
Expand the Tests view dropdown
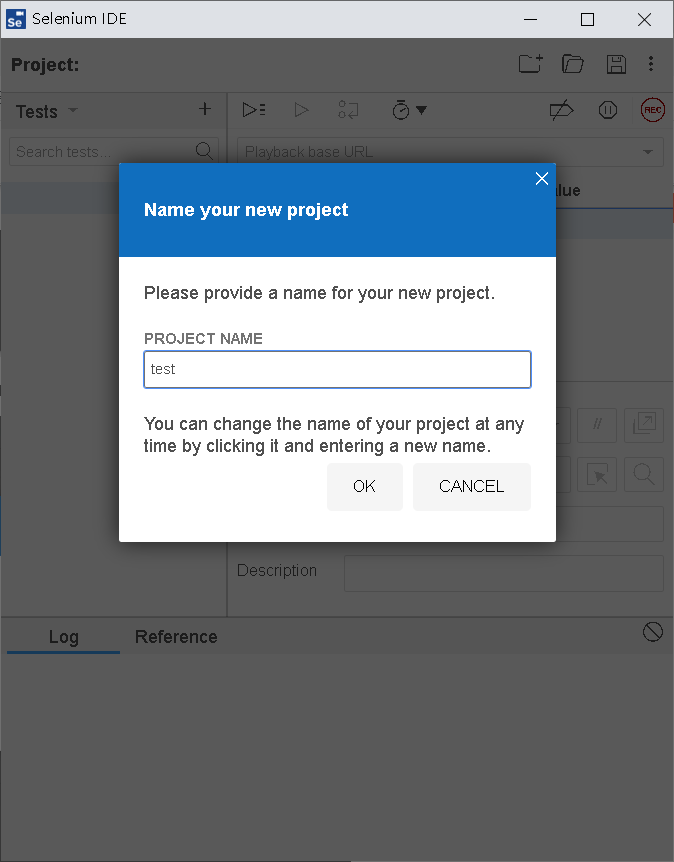click(x=72, y=111)
